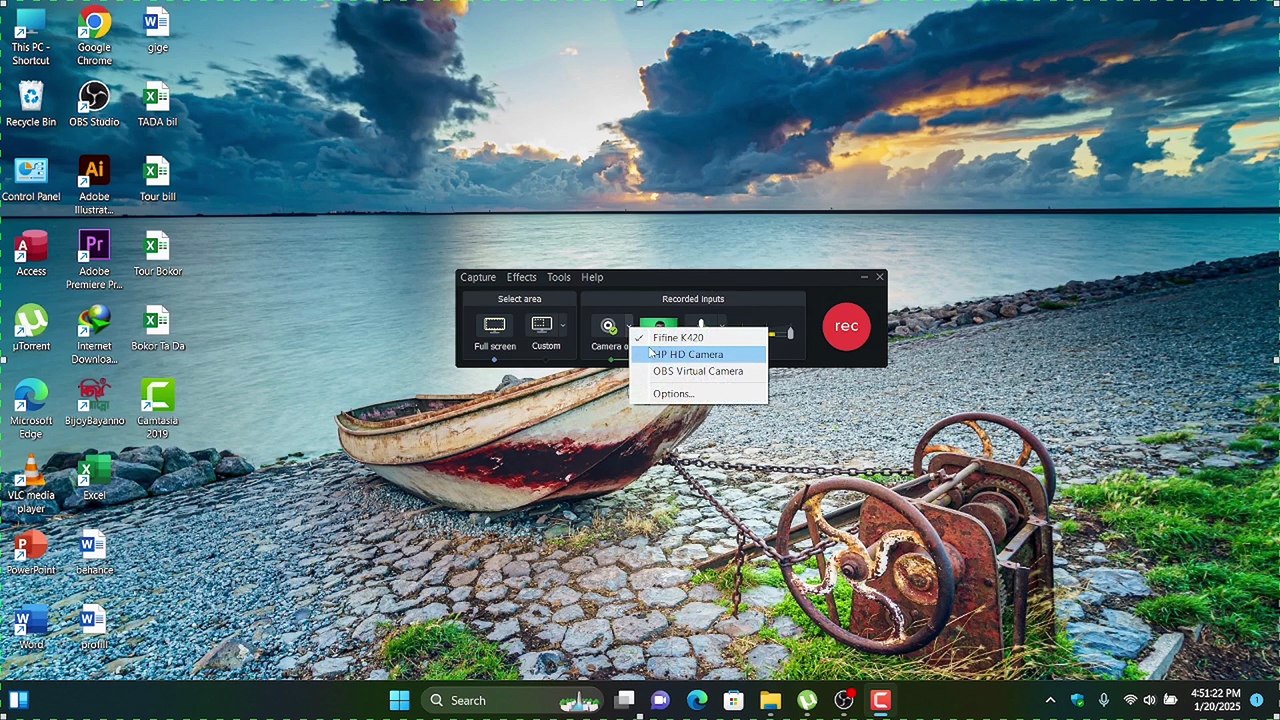Open This PC shortcut on desktop
This screenshot has width=1280, height=720.
31,37
